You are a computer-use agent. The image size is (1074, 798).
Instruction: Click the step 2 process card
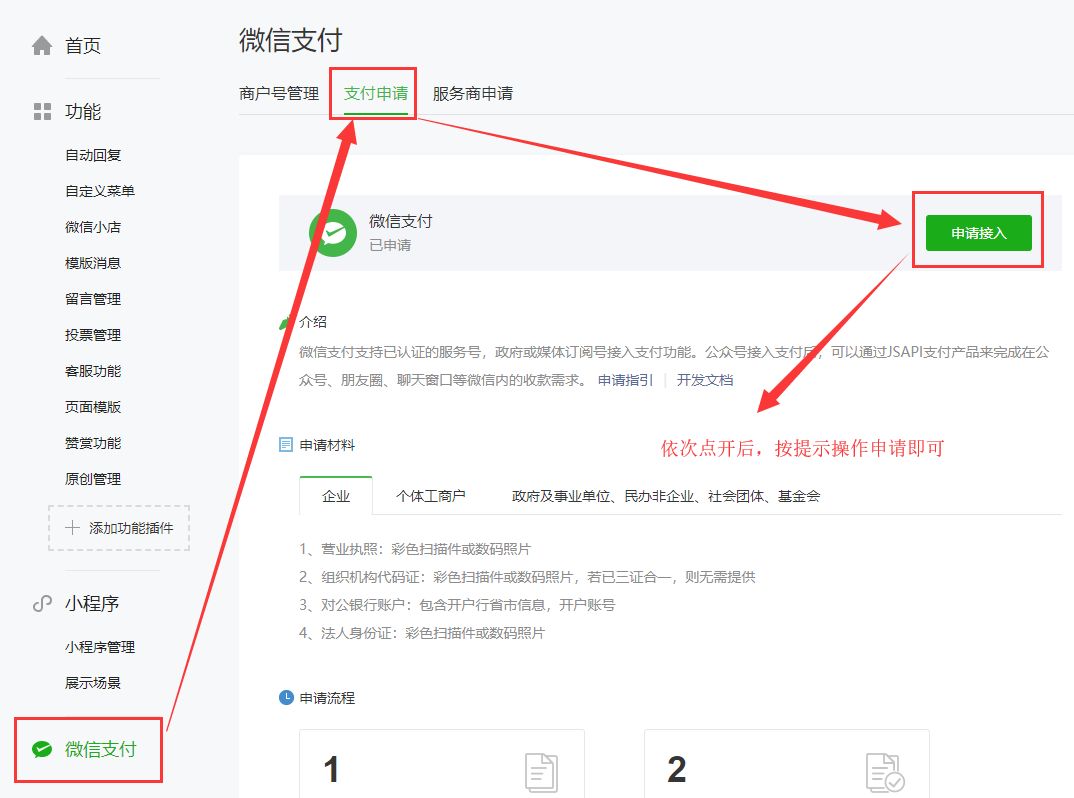coord(787,764)
